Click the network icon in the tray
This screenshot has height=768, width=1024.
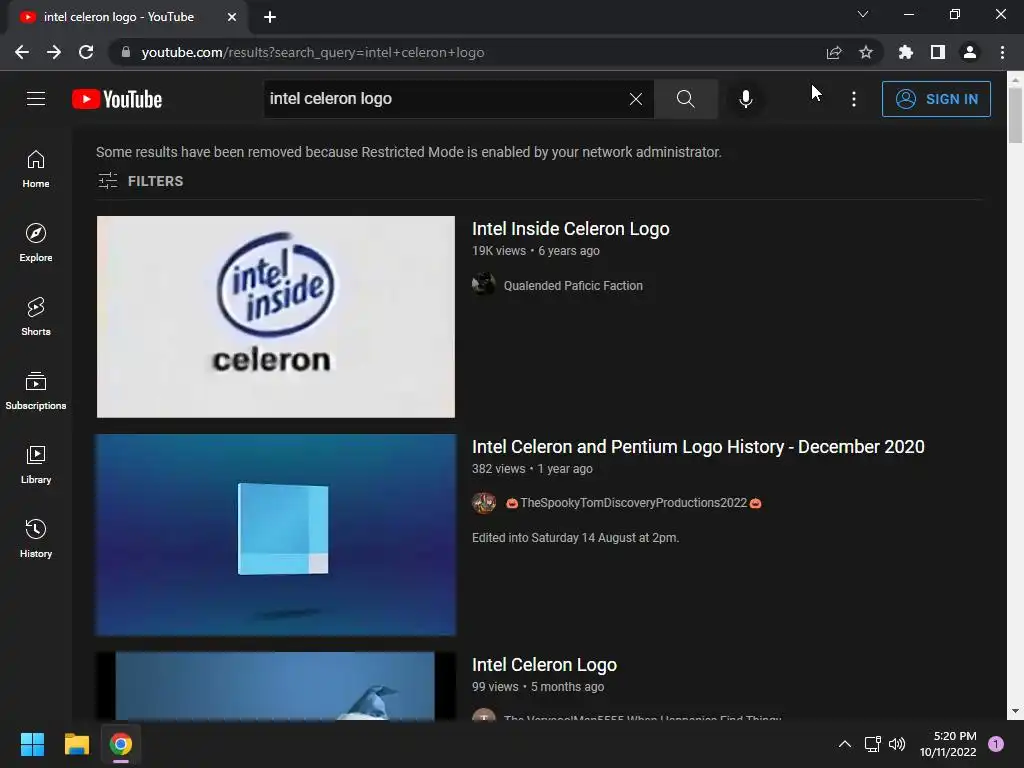(x=872, y=744)
